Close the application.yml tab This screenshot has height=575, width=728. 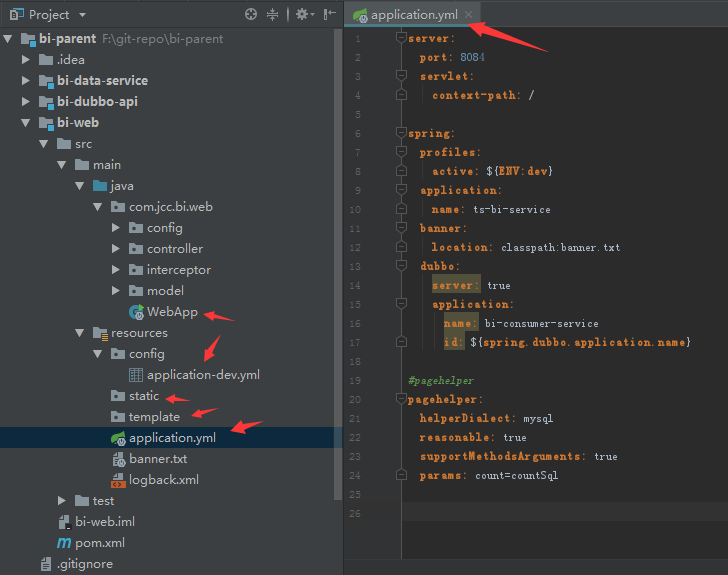pos(469,15)
